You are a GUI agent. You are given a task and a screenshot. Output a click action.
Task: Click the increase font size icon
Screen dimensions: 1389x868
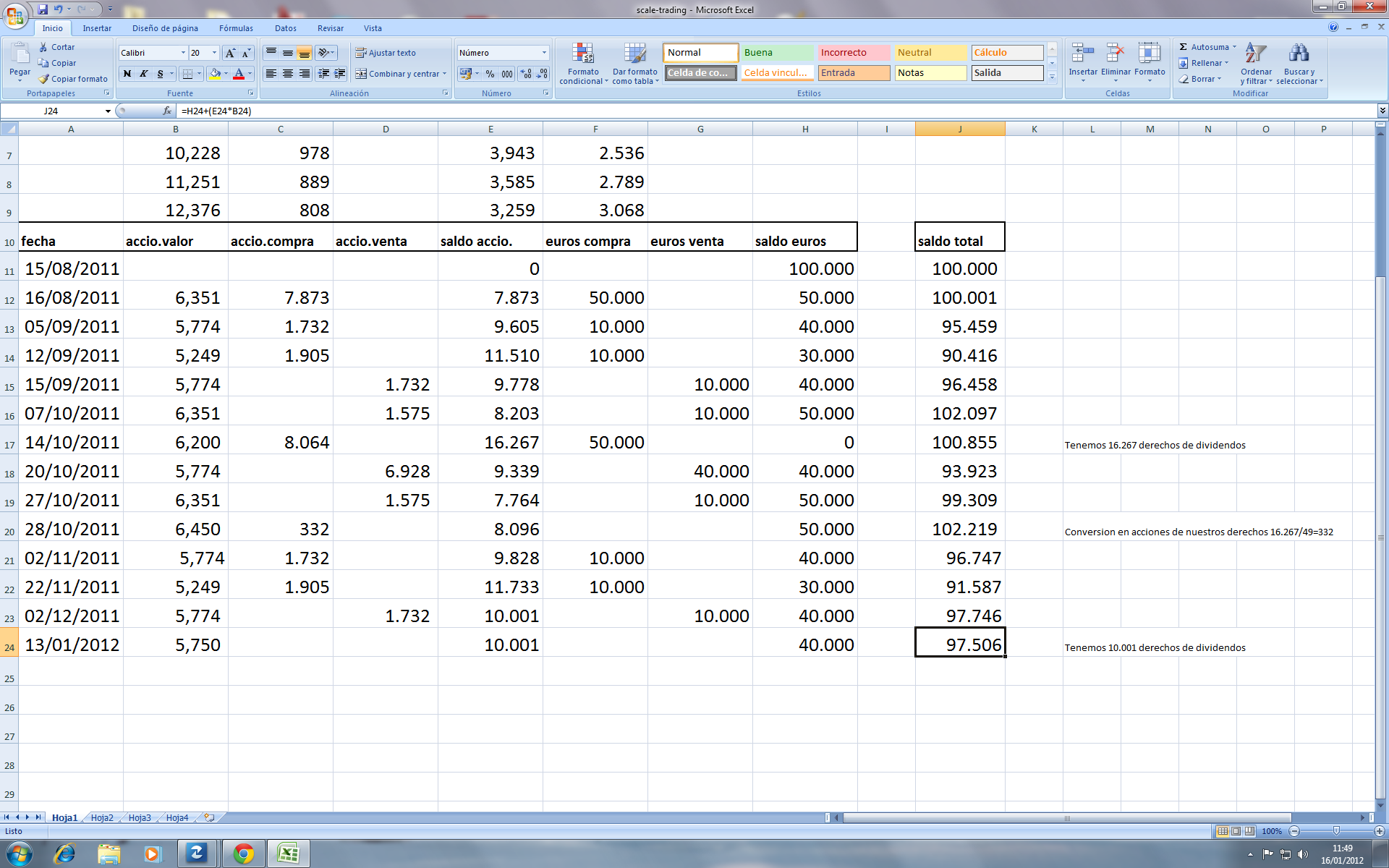click(x=230, y=53)
